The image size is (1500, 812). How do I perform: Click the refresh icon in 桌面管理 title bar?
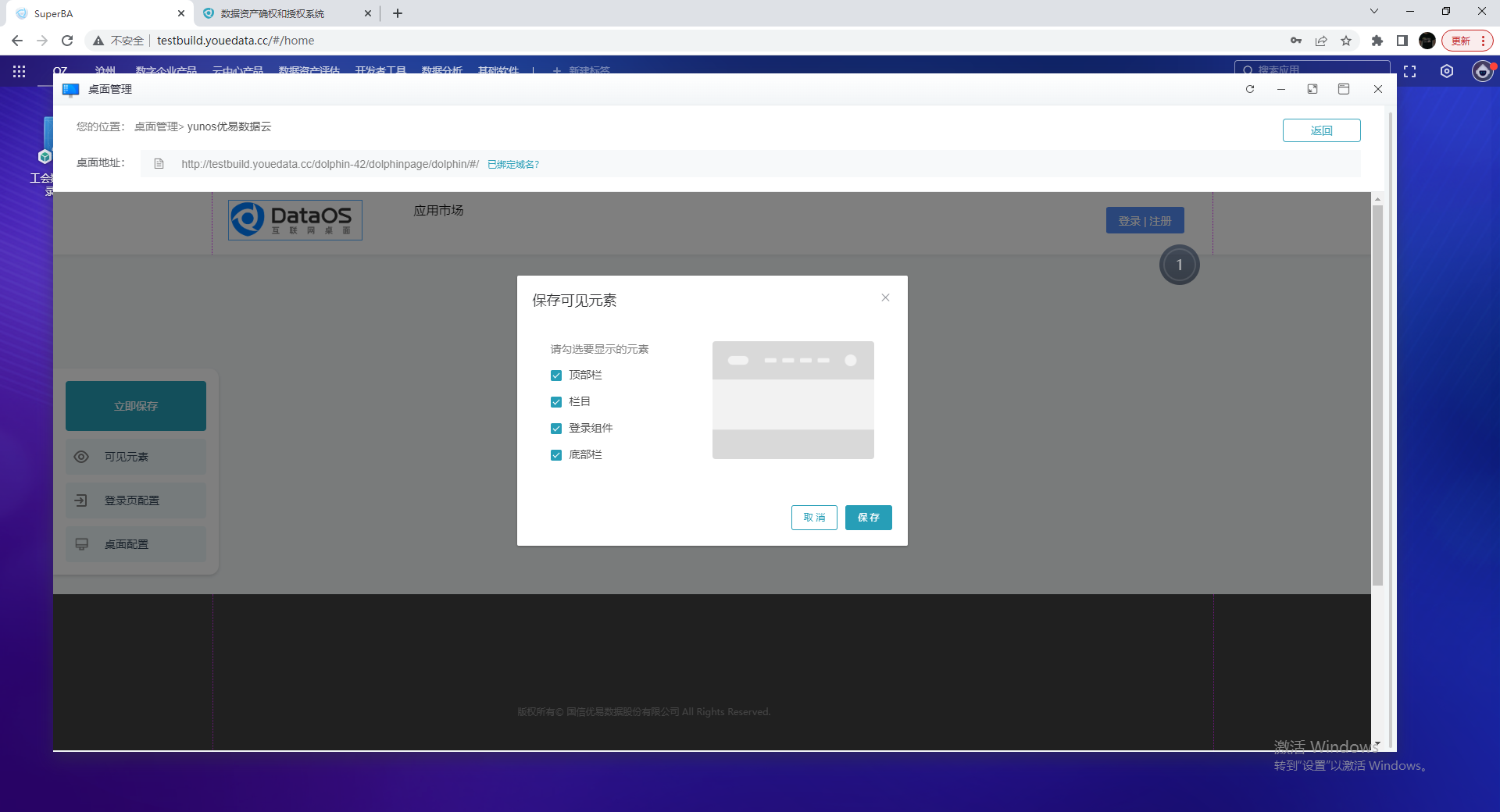[x=1250, y=89]
